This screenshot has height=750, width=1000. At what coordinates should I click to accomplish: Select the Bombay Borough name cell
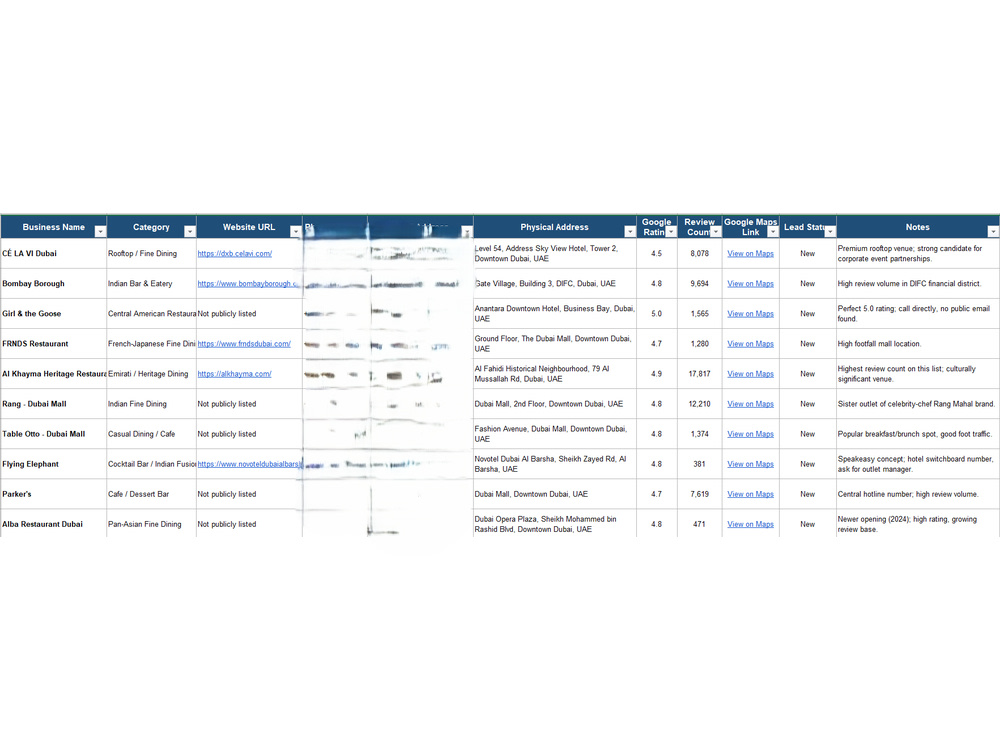pos(54,283)
